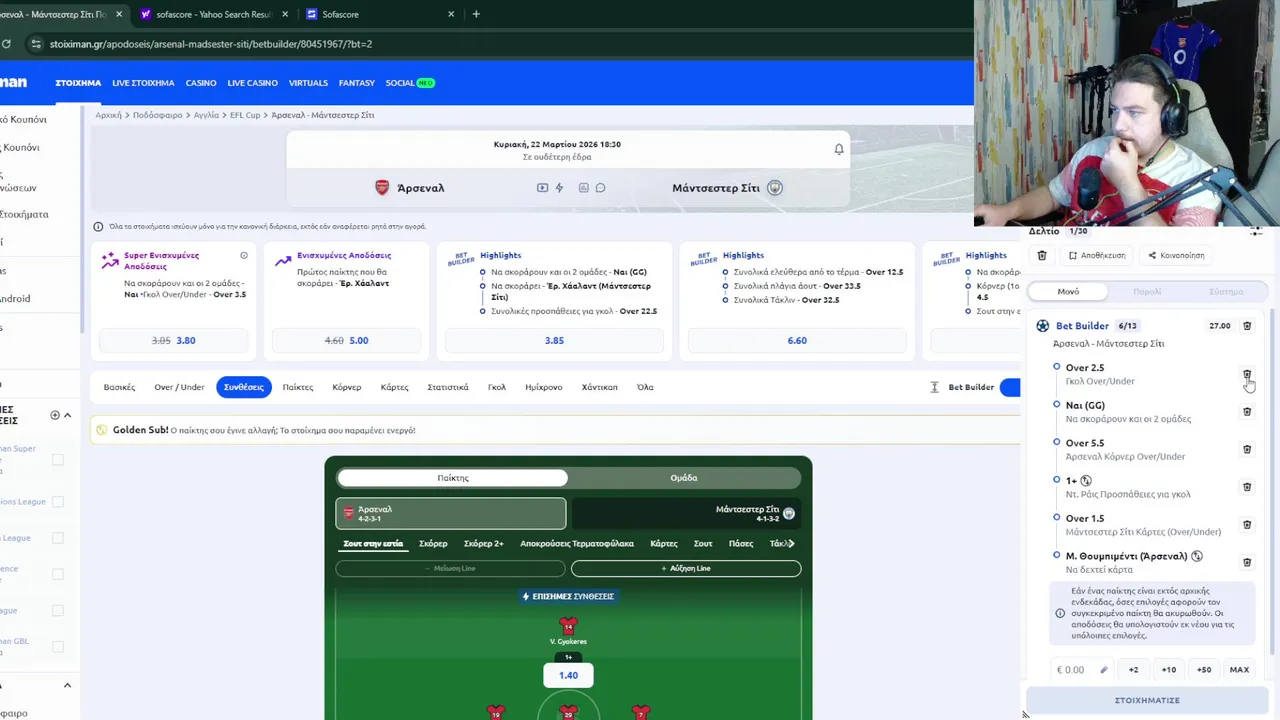Screen dimensions: 1280x720
Task: Click the lightning icon near Άρσεναλ
Action: (559, 188)
